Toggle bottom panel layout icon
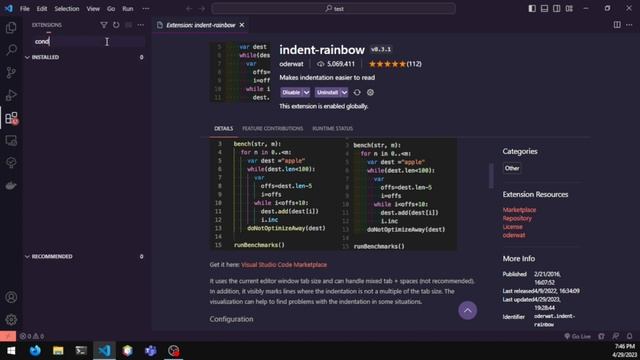 (x=544, y=9)
